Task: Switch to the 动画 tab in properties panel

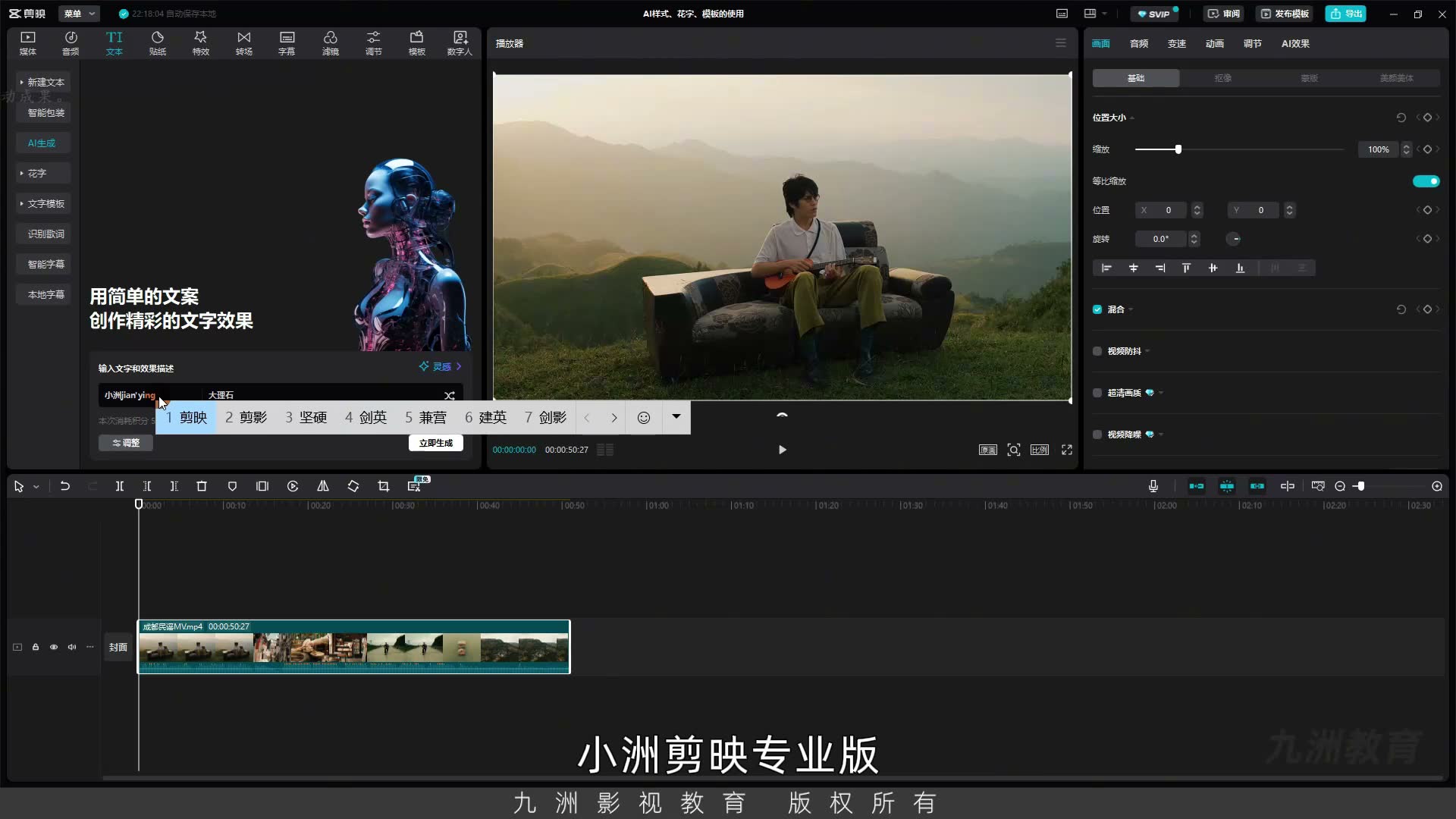Action: (1215, 43)
